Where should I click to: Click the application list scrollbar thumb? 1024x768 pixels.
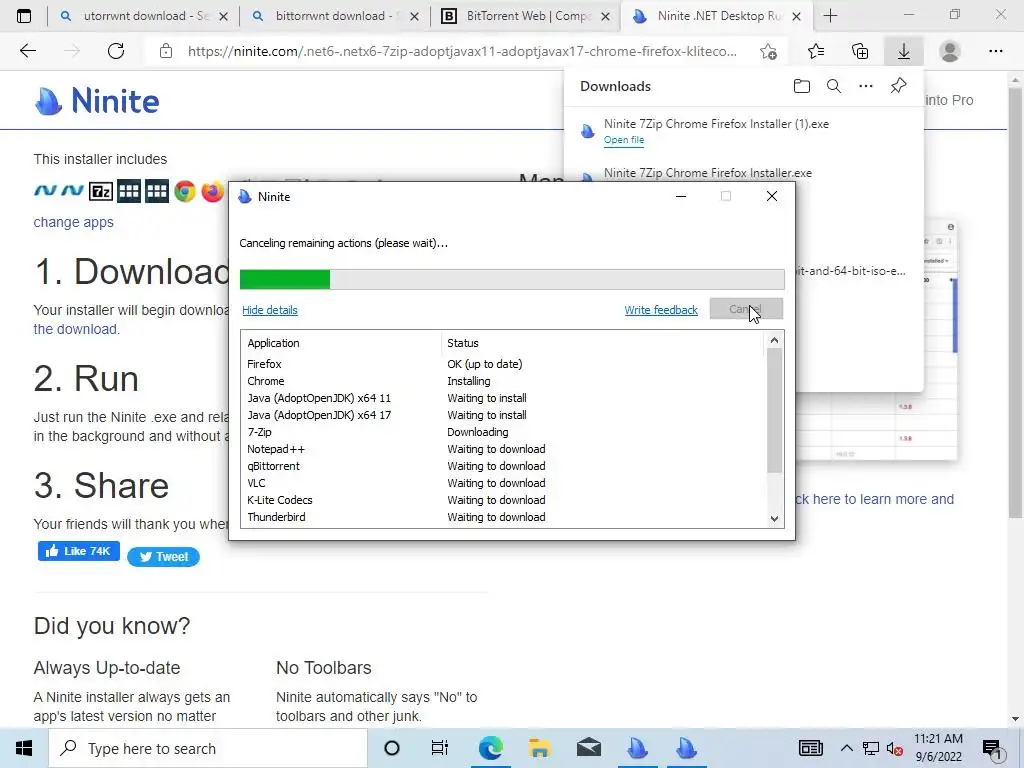[774, 410]
